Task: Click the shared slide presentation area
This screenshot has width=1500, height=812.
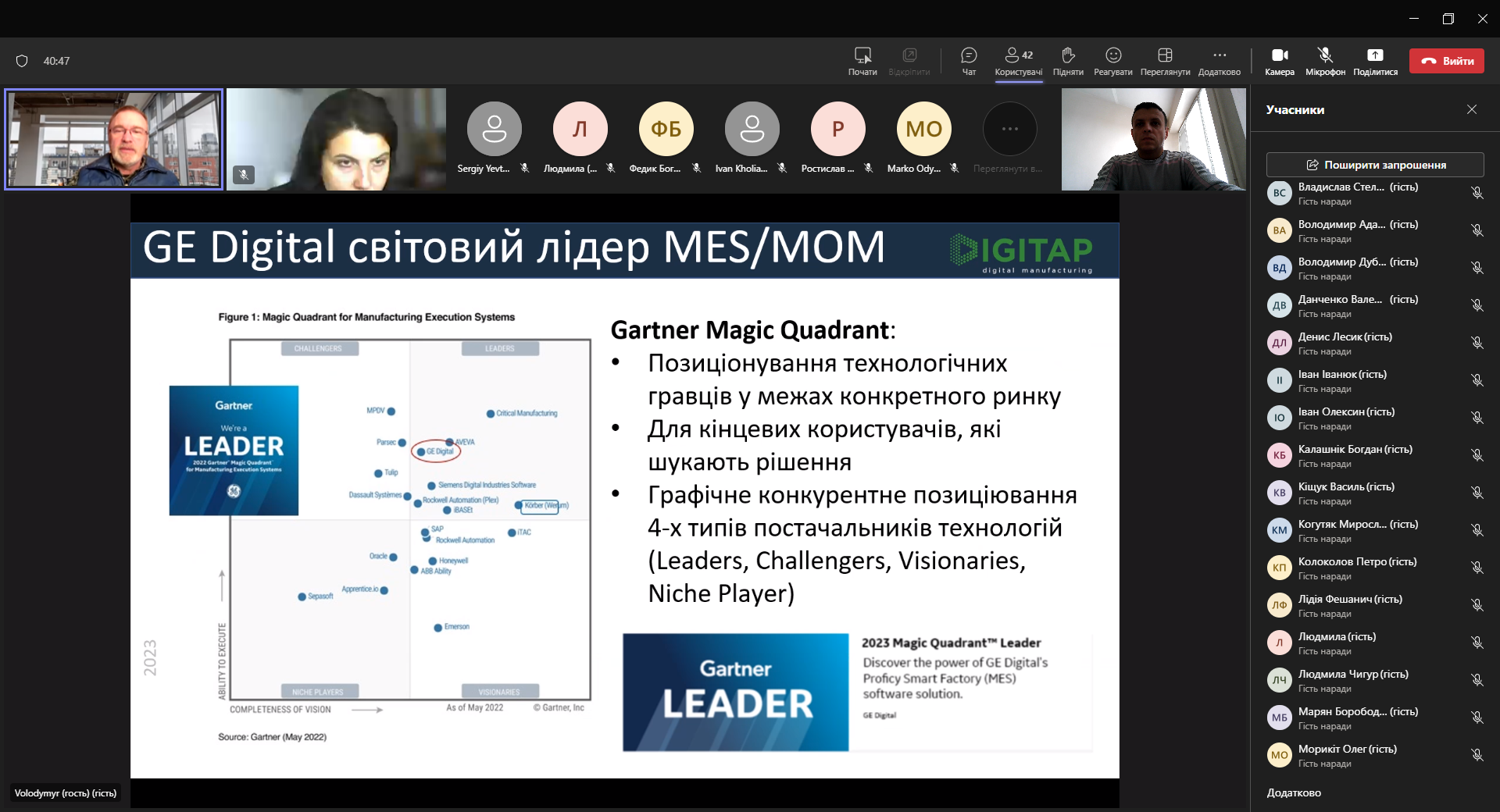Action: tap(624, 500)
